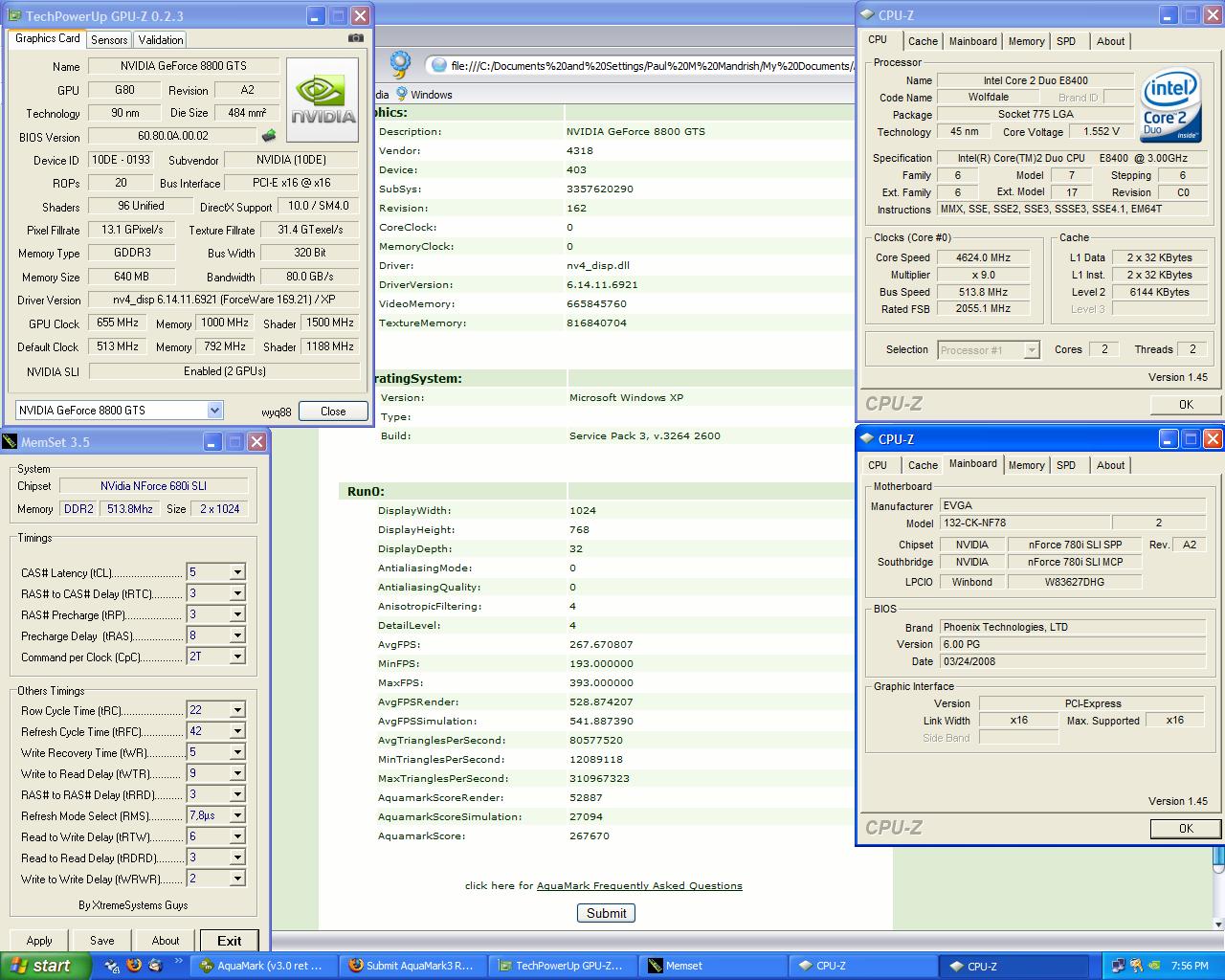
Task: Open the Refresh Mode Select (RMS) dropdown
Action: [237, 815]
